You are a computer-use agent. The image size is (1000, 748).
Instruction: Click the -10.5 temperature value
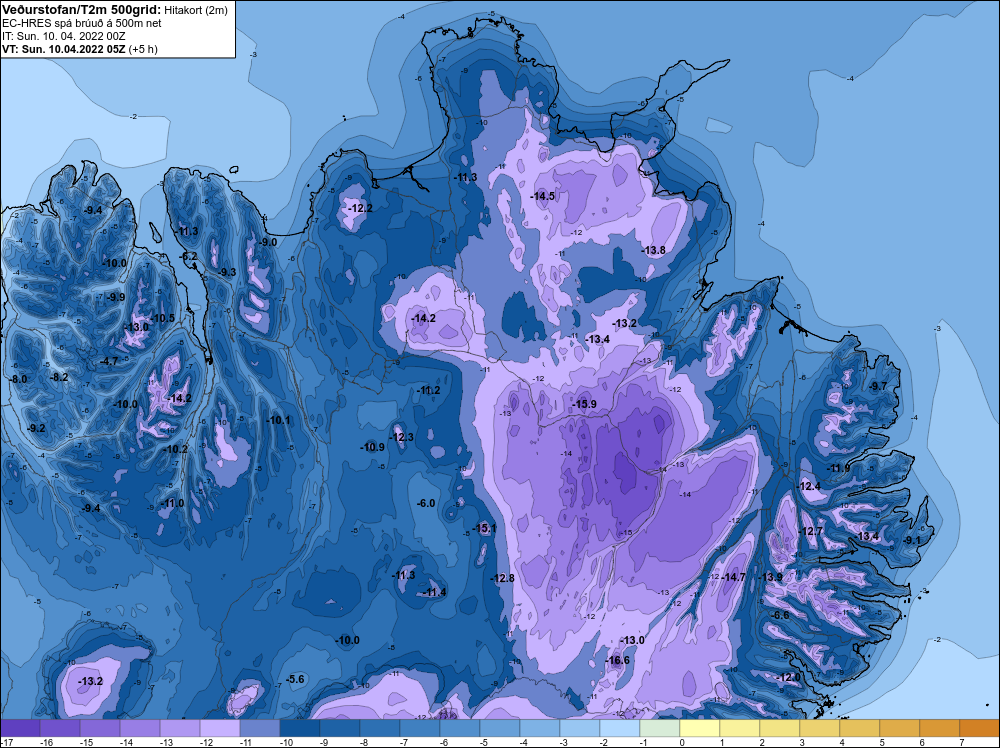click(x=163, y=318)
